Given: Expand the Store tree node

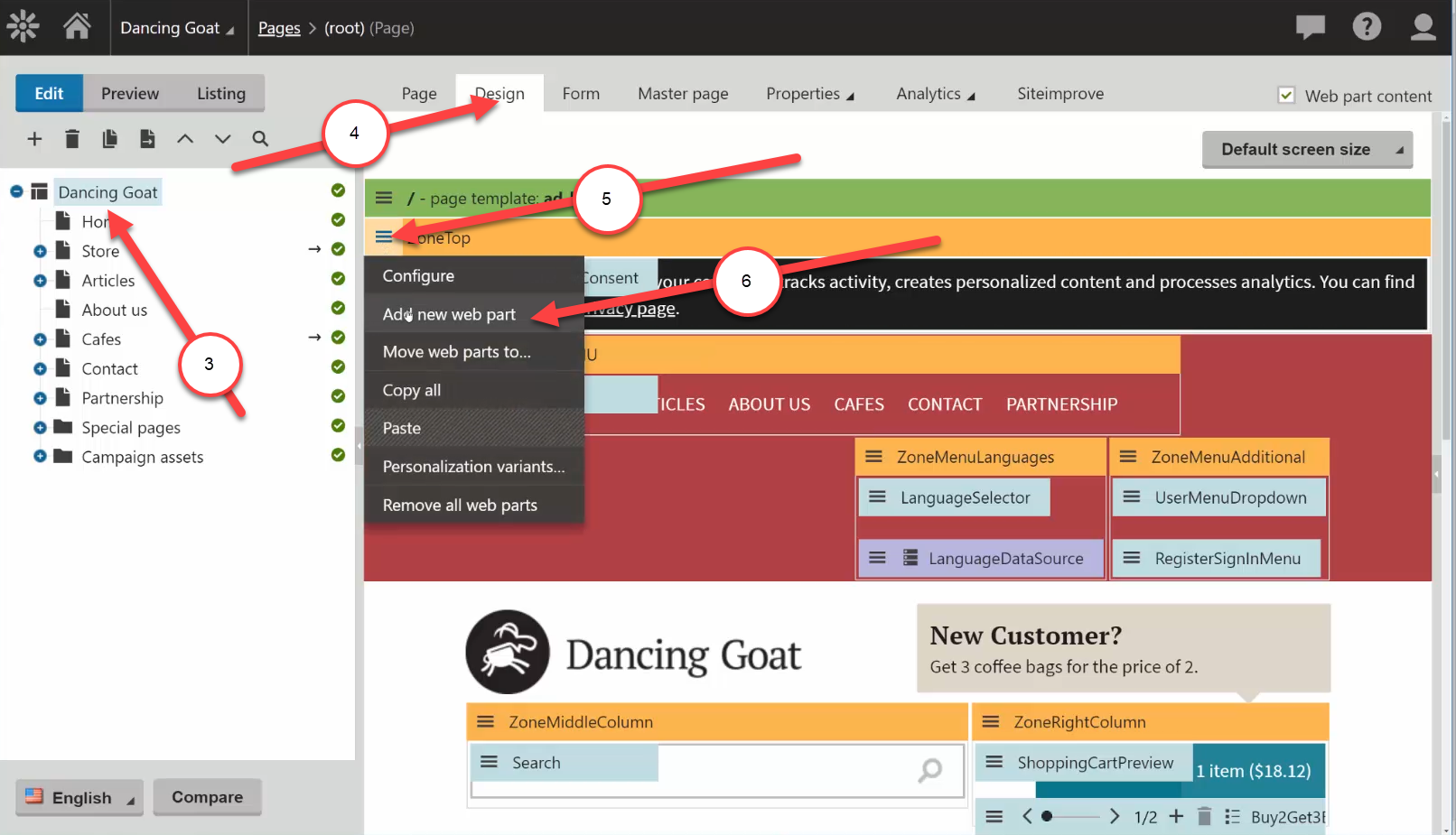Looking at the screenshot, I should (x=40, y=251).
